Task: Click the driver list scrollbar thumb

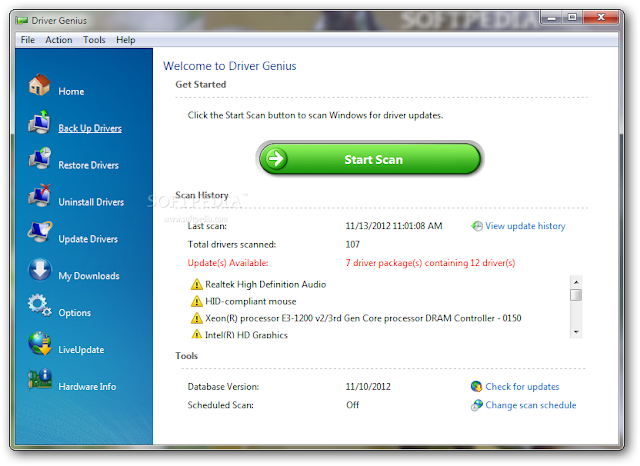Action: coord(576,295)
